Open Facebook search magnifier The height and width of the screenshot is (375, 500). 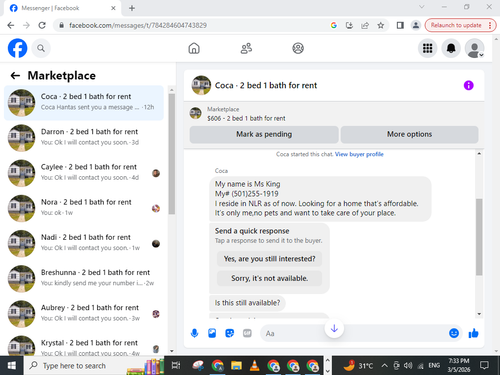pos(41,48)
